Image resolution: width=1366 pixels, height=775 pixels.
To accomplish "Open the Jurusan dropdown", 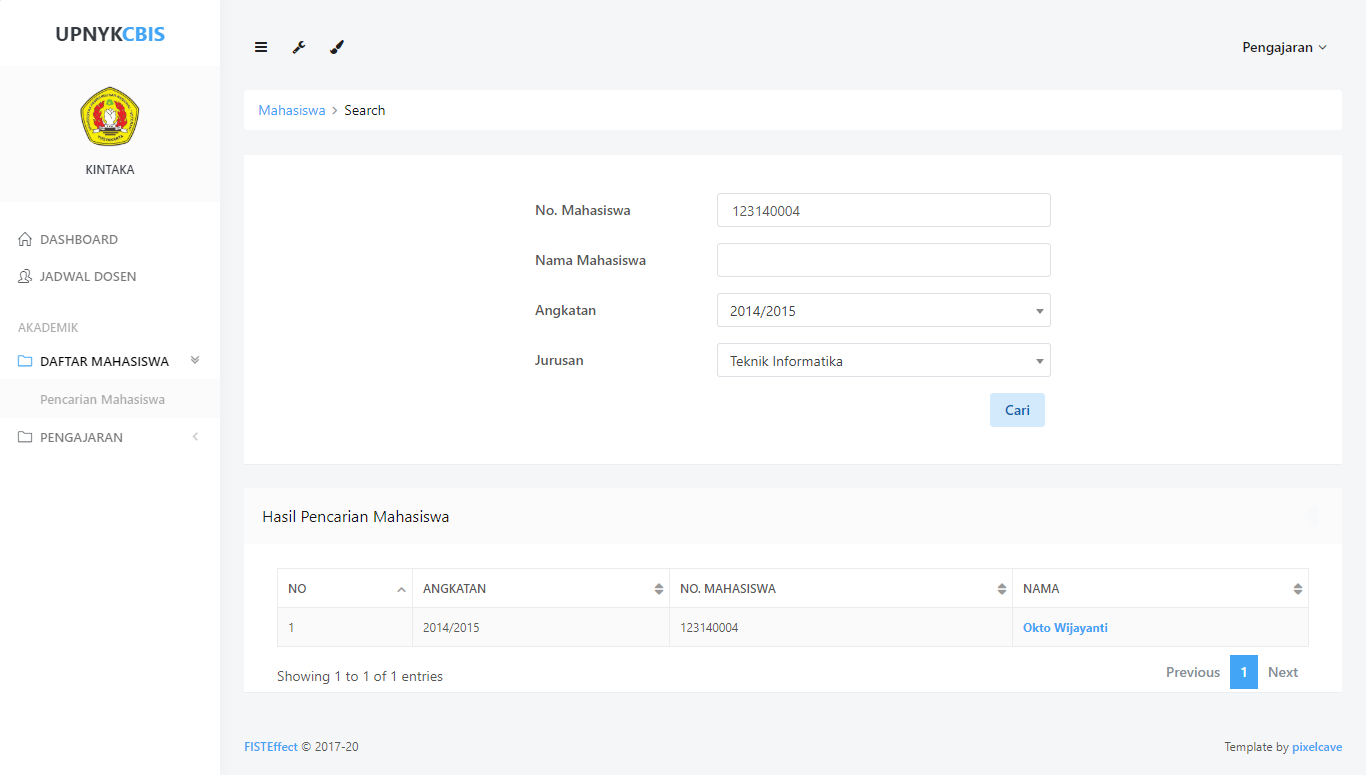I will pos(883,361).
